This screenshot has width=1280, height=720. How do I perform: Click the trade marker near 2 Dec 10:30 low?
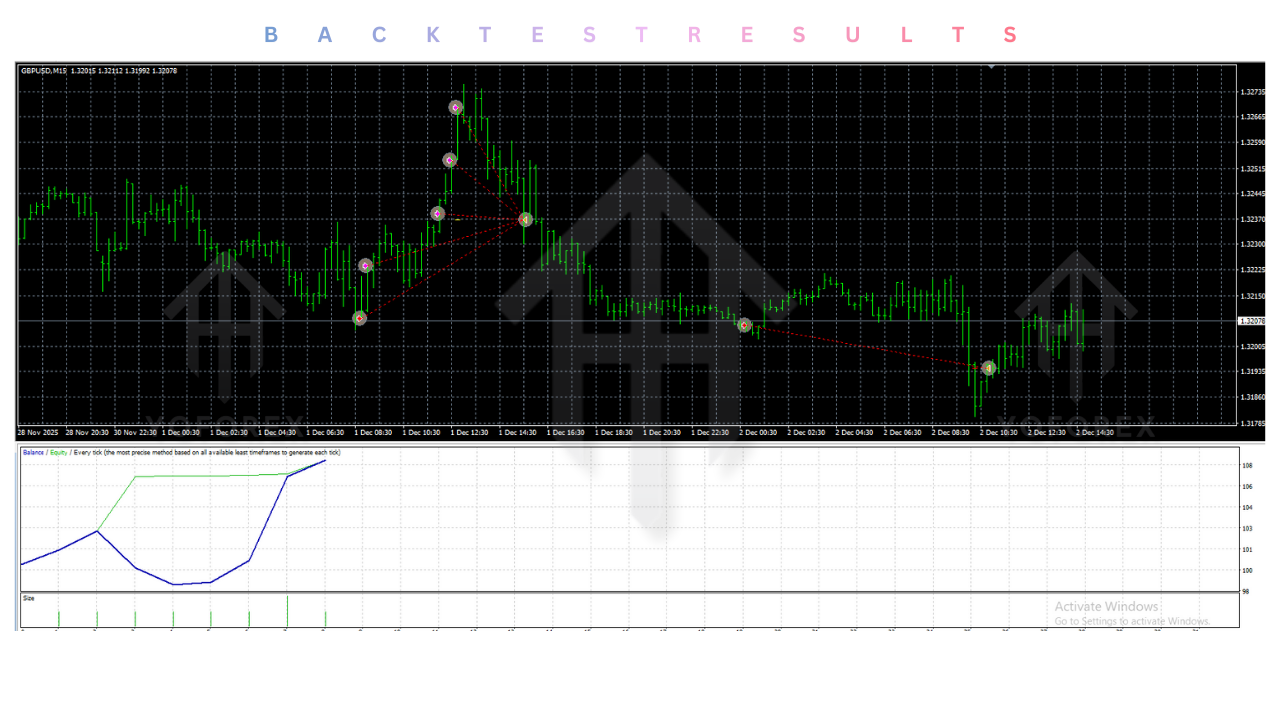click(x=987, y=368)
